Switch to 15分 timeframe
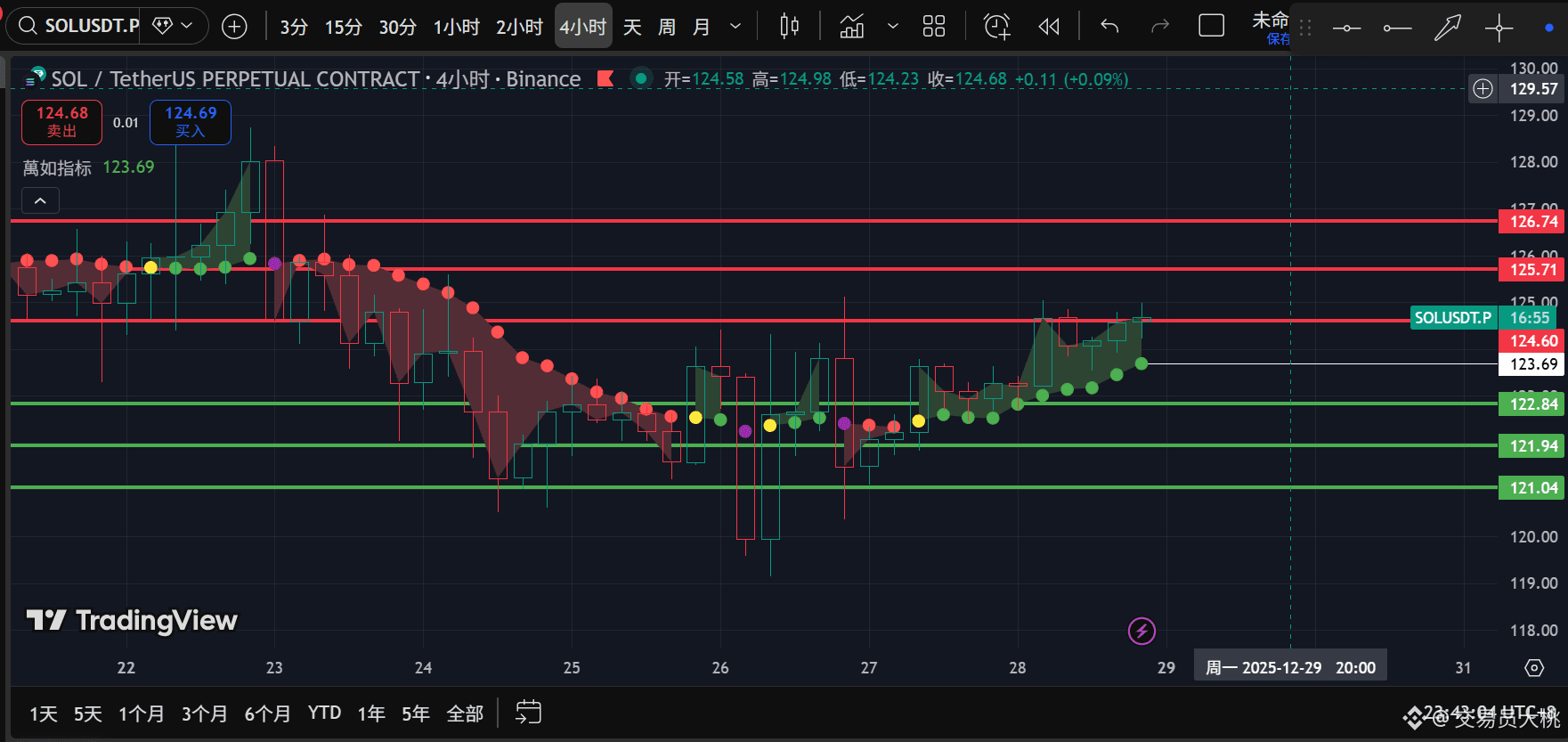Screen dimensions: 1568x742 point(343,28)
